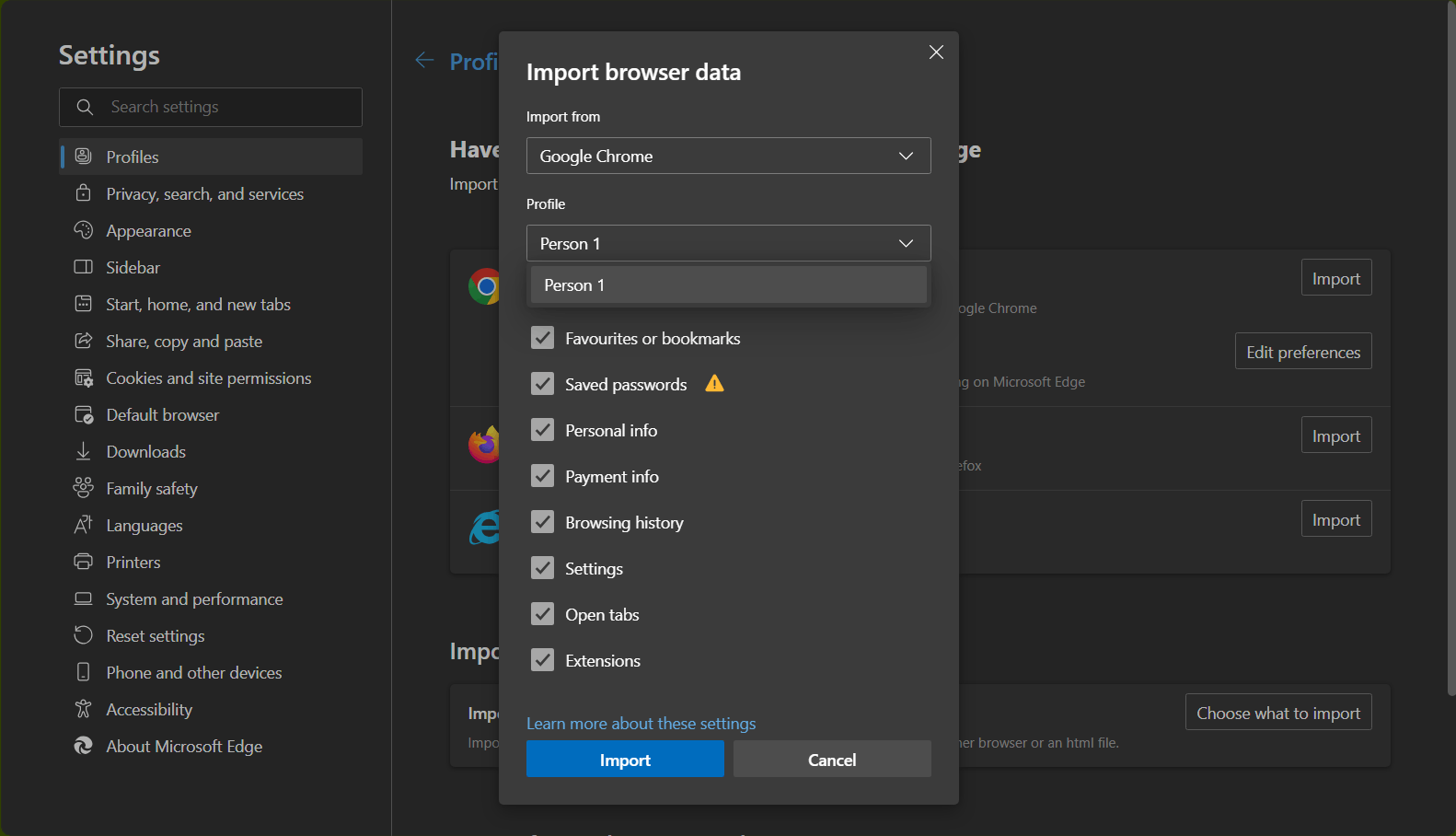1456x836 pixels.
Task: Open the Import from Google Chrome dropdown
Action: [729, 156]
